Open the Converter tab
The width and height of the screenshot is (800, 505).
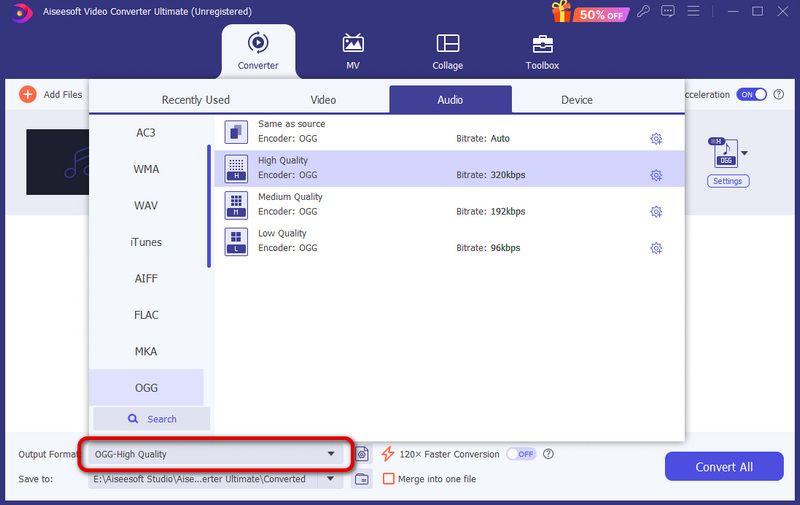coord(258,51)
